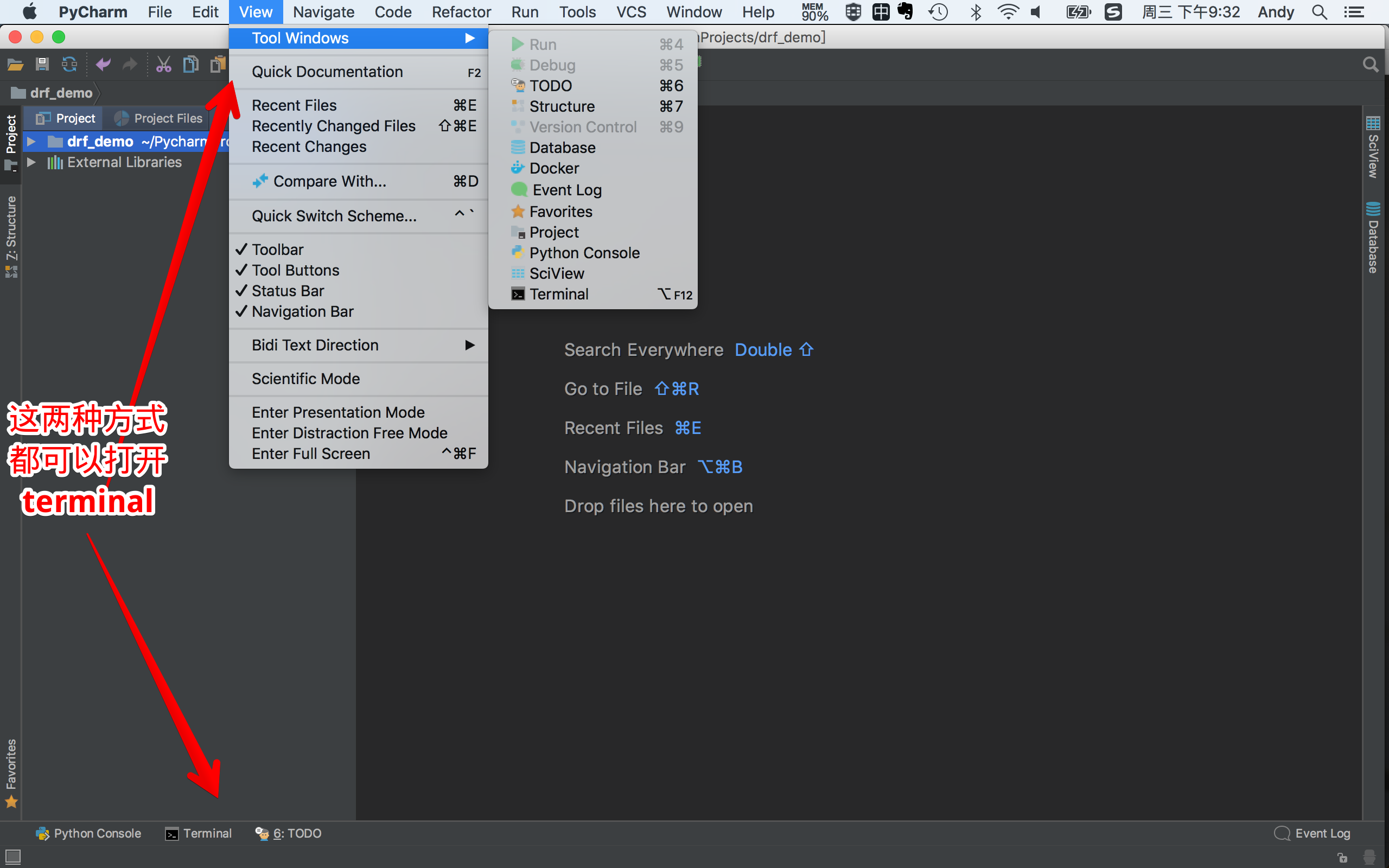Expand the External Libraries tree node

click(31, 162)
